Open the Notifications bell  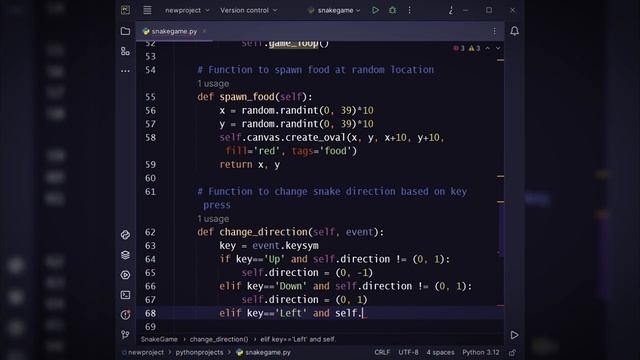tap(514, 31)
